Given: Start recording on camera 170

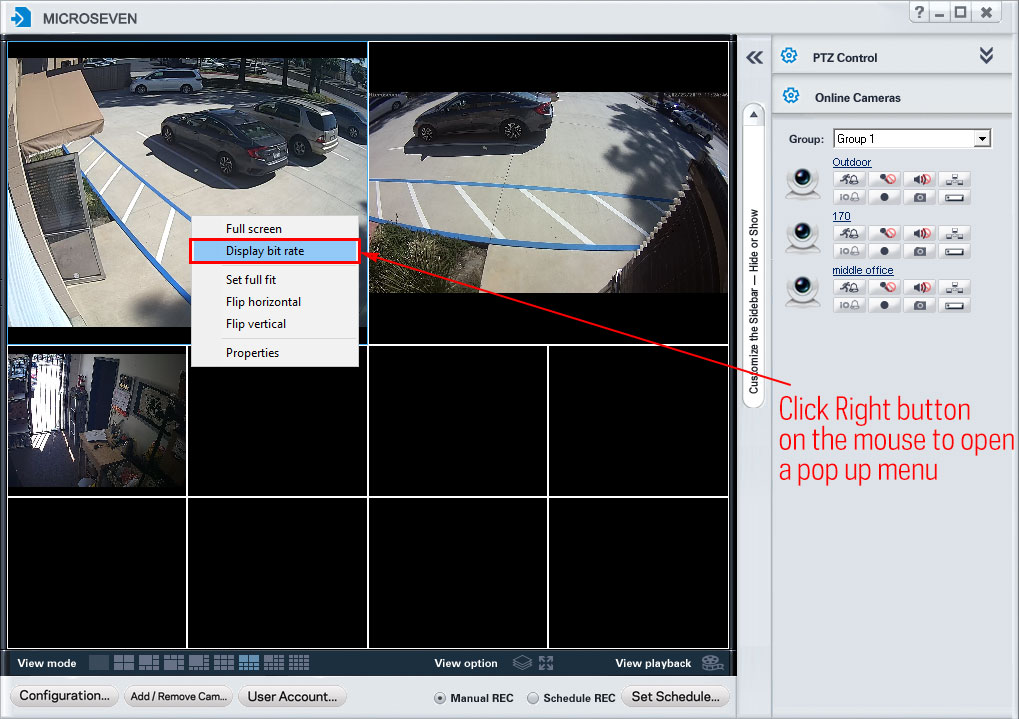Looking at the screenshot, I should pos(884,251).
